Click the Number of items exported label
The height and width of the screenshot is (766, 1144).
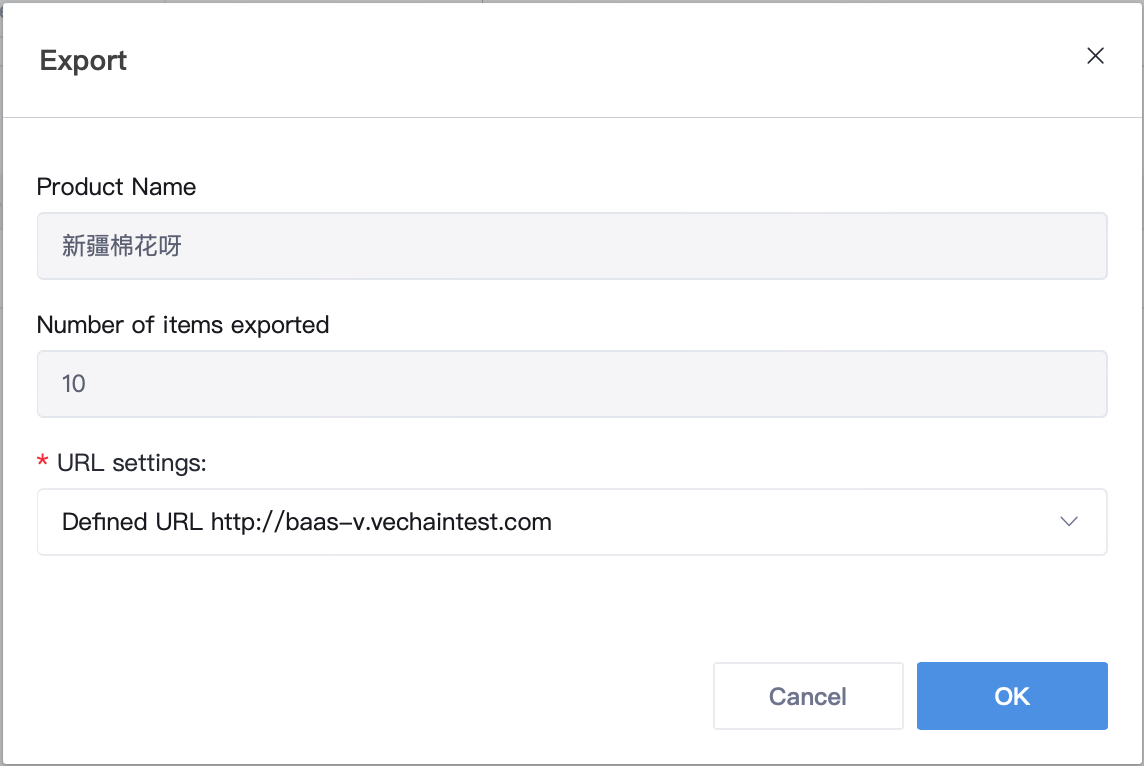coord(182,325)
